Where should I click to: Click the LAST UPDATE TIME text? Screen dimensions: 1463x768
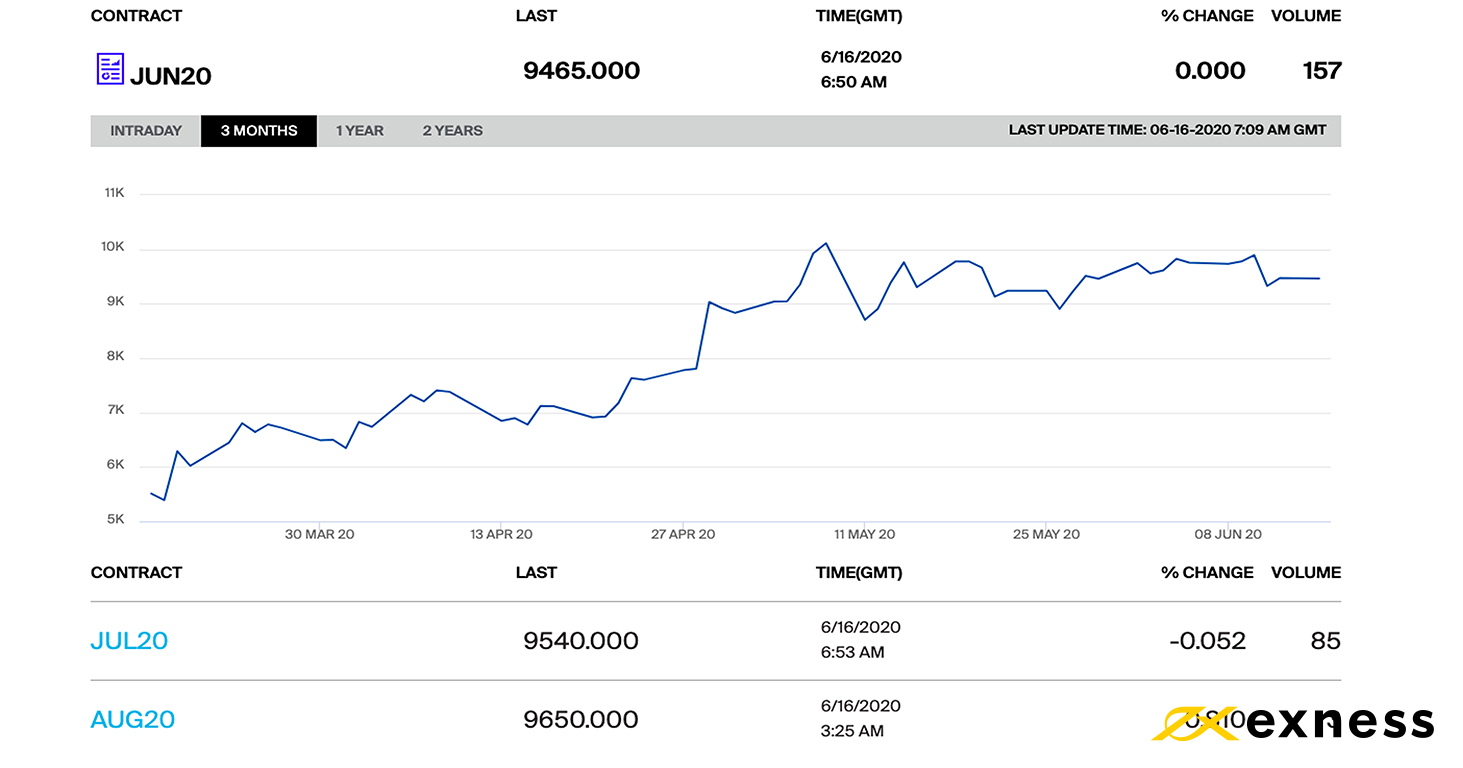pyautogui.click(x=1168, y=130)
